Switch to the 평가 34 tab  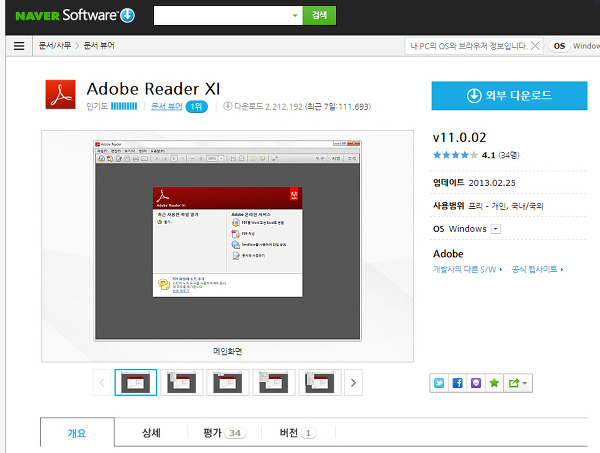click(x=225, y=432)
